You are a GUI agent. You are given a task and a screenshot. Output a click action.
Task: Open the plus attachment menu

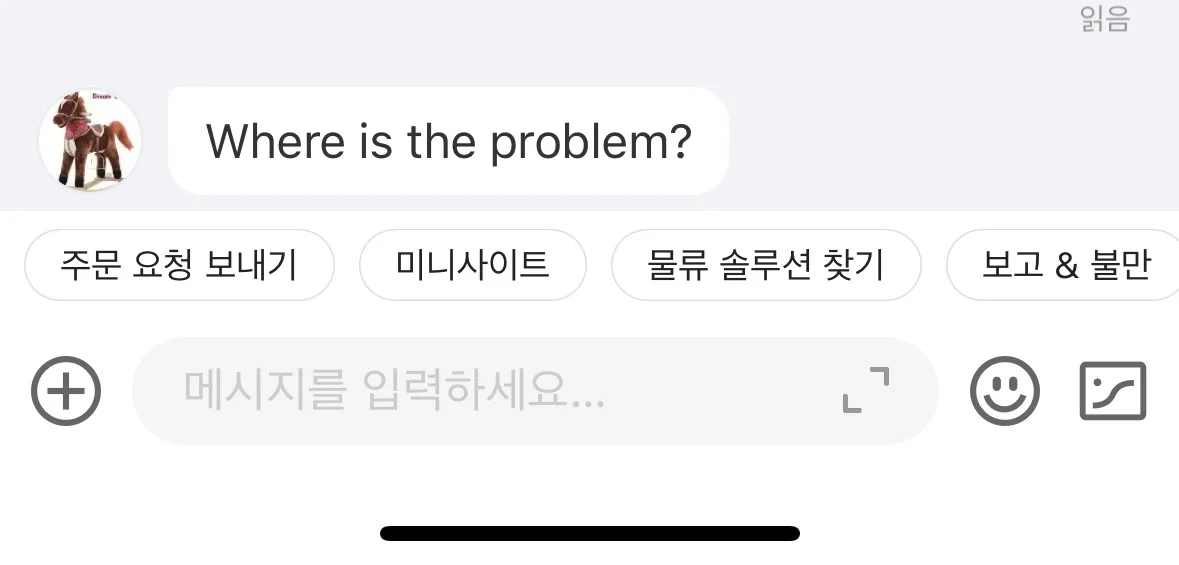[x=66, y=390]
